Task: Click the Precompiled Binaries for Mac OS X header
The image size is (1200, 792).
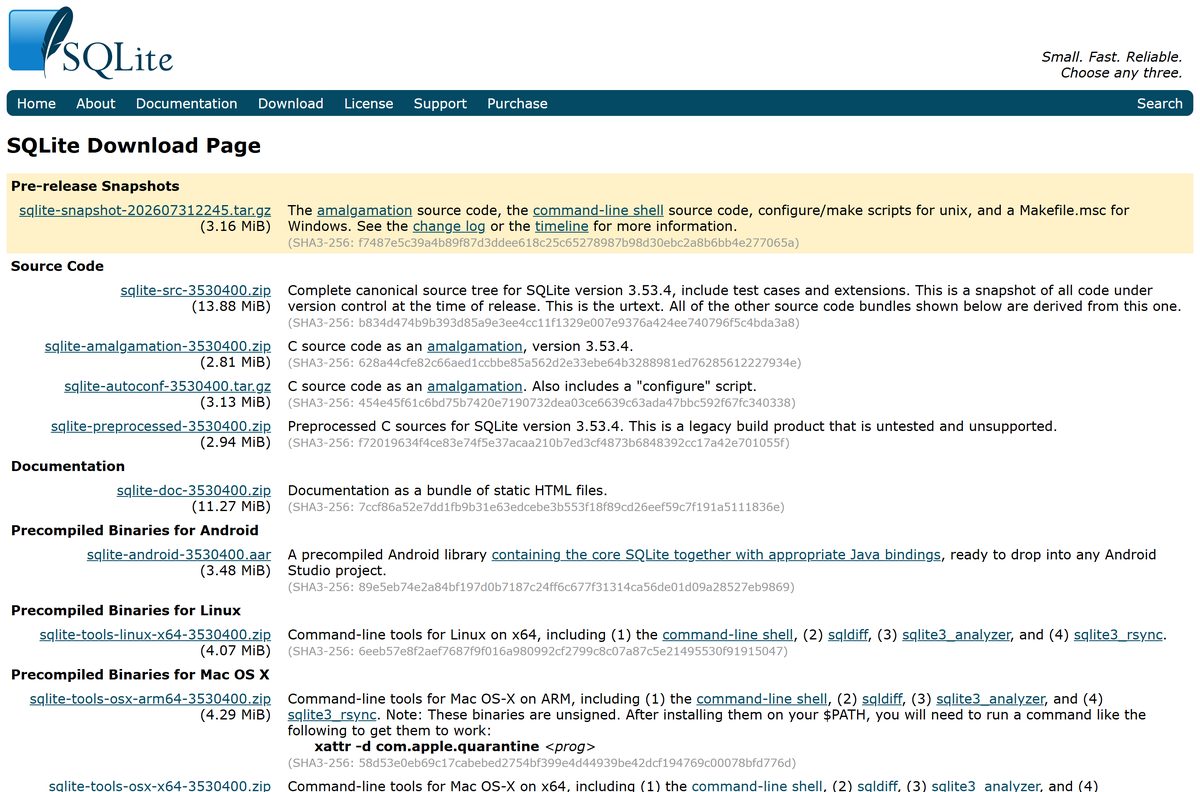Action: coord(142,674)
